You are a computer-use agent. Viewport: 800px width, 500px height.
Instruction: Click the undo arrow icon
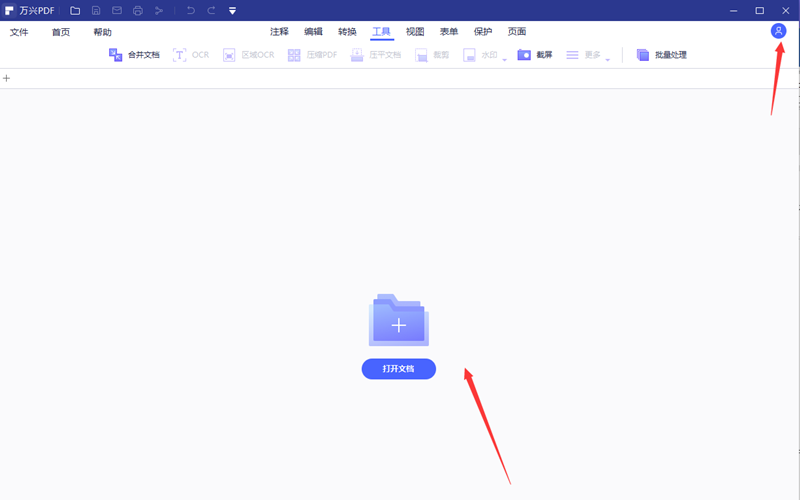click(x=190, y=10)
